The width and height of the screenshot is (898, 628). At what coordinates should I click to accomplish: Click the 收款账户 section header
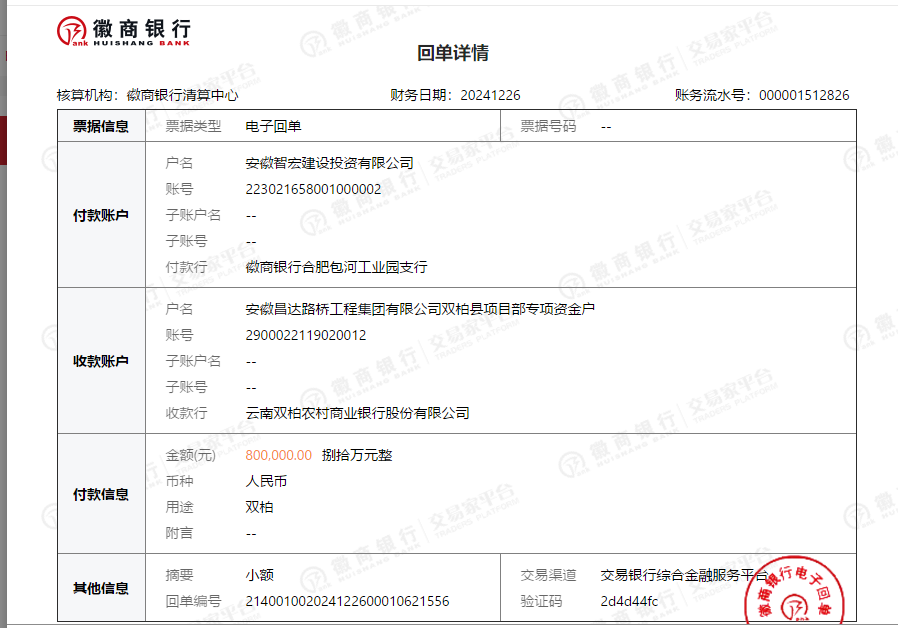[x=101, y=361]
